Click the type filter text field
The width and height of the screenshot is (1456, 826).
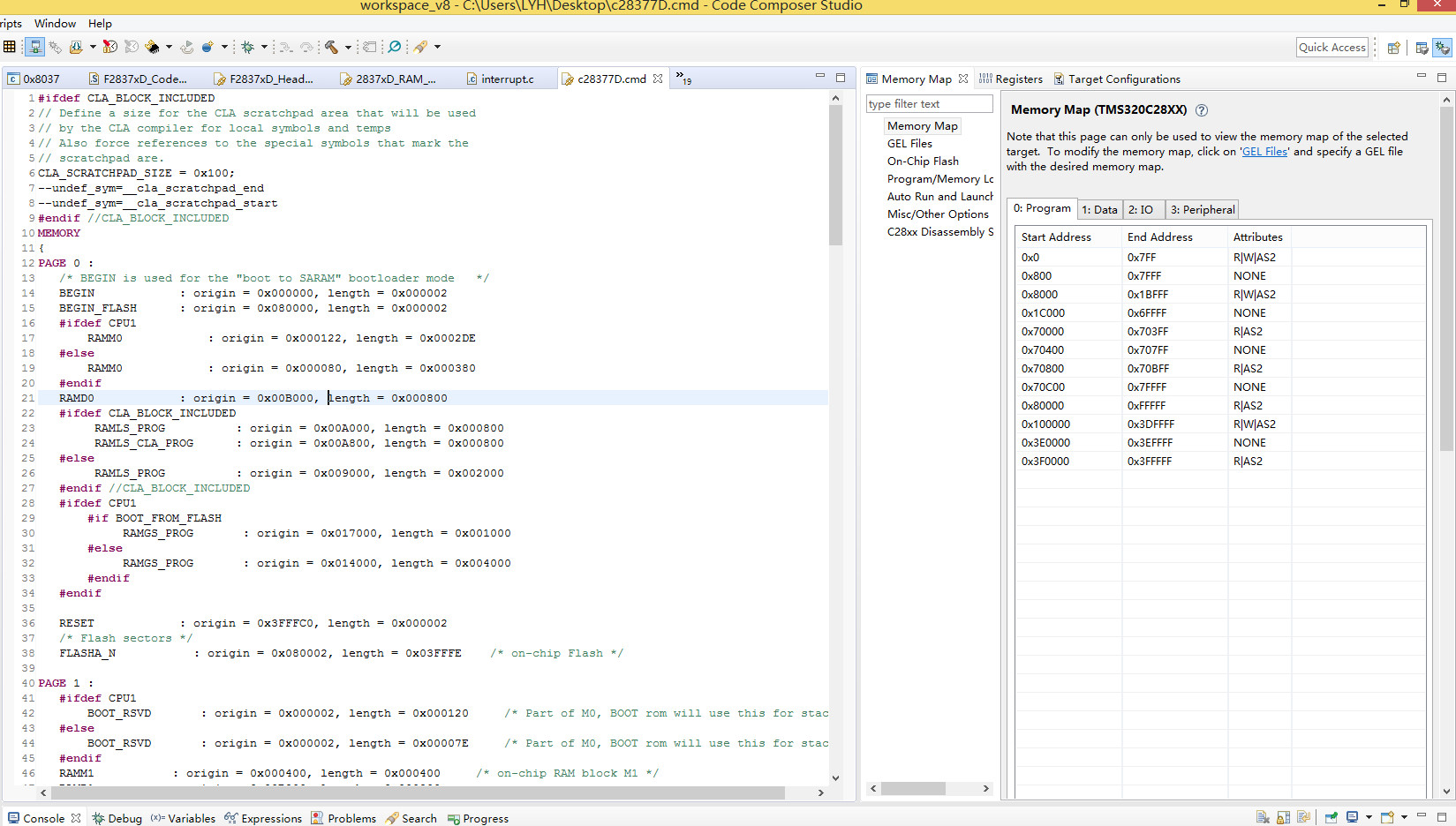click(929, 104)
